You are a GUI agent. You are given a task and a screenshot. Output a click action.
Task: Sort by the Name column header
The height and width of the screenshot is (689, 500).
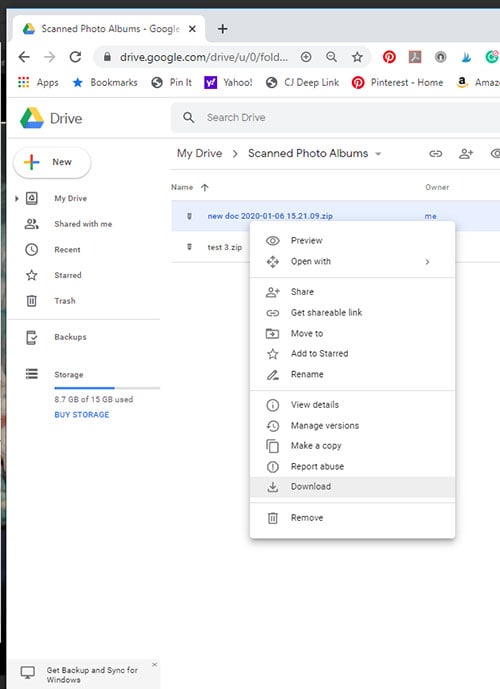pyautogui.click(x=182, y=187)
